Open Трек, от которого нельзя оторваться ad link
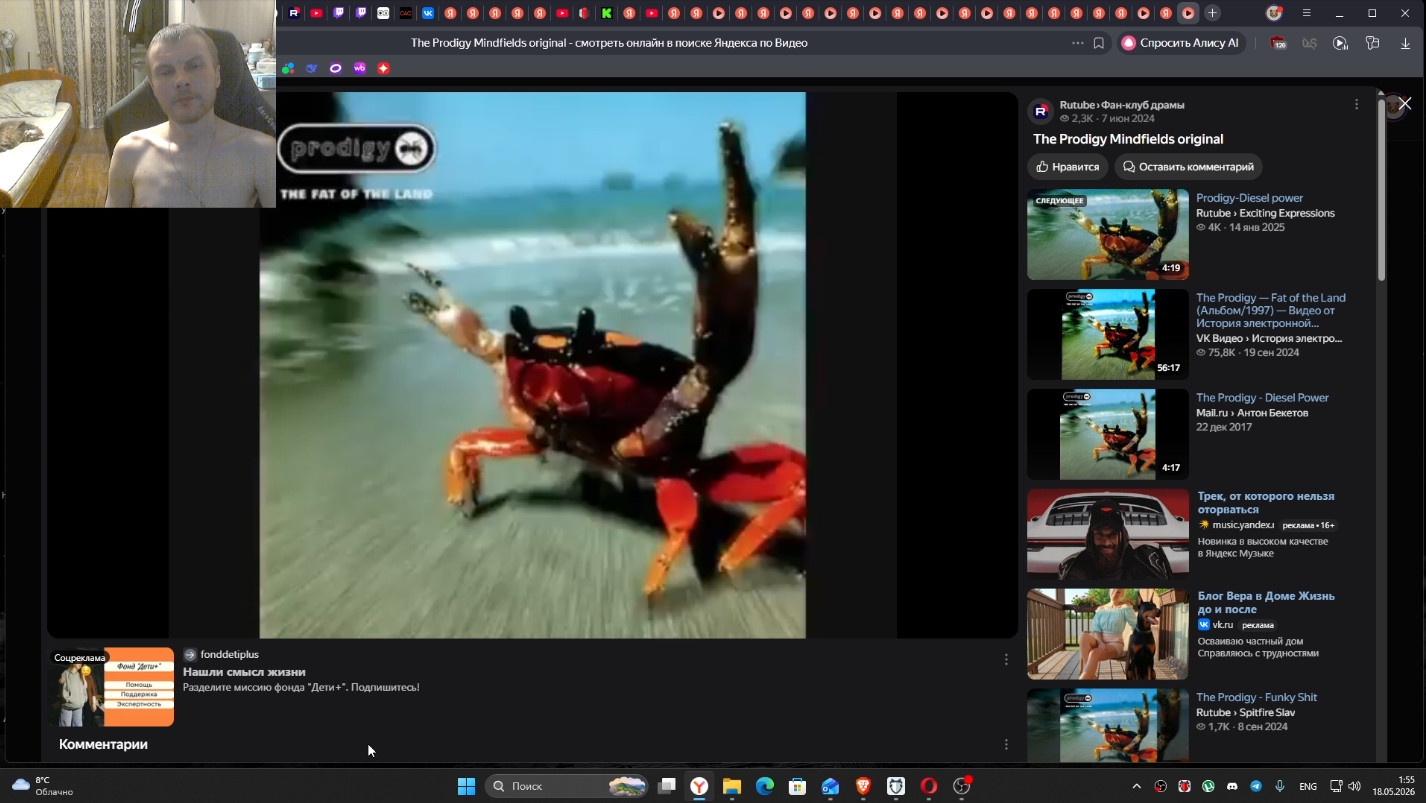 point(1266,503)
